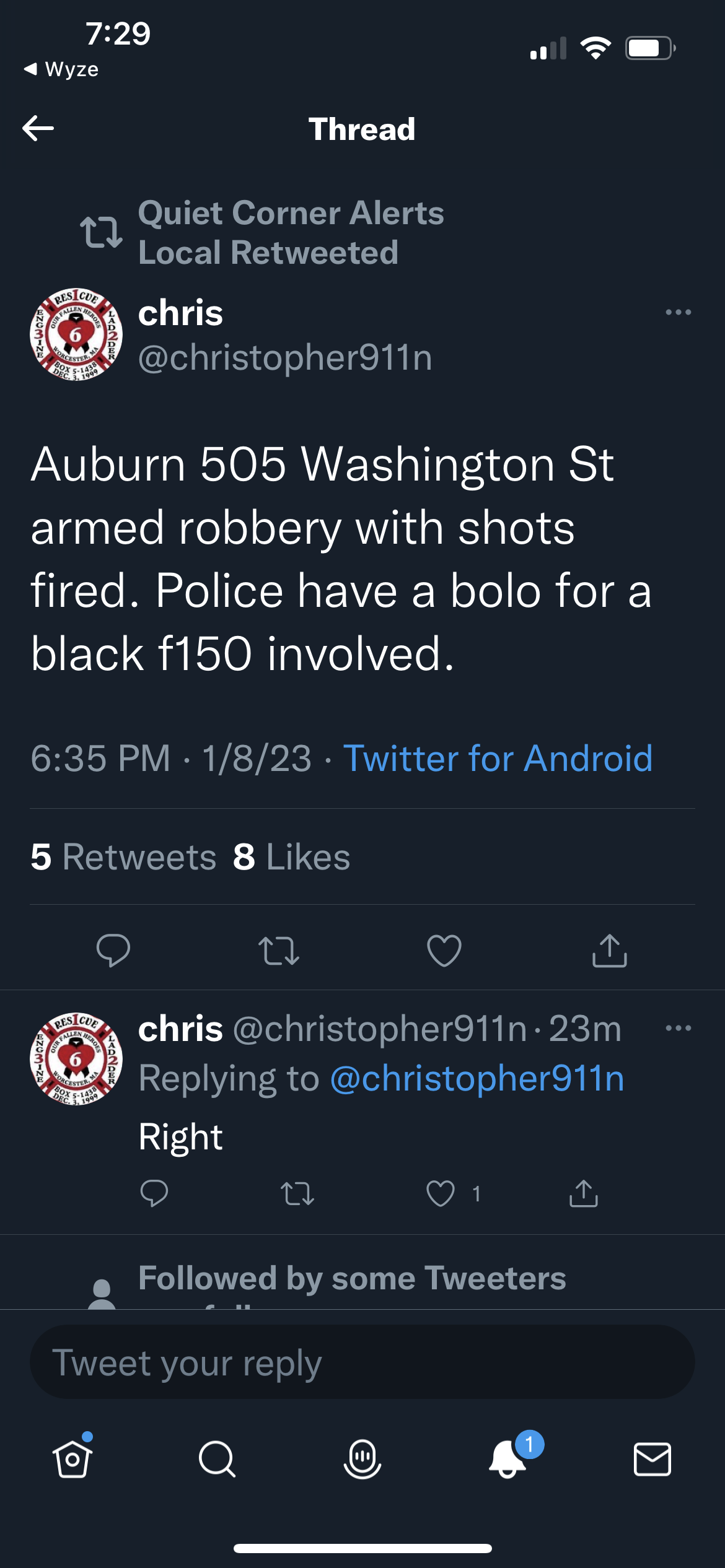Open the Home tab in bottom bar

[72, 1459]
